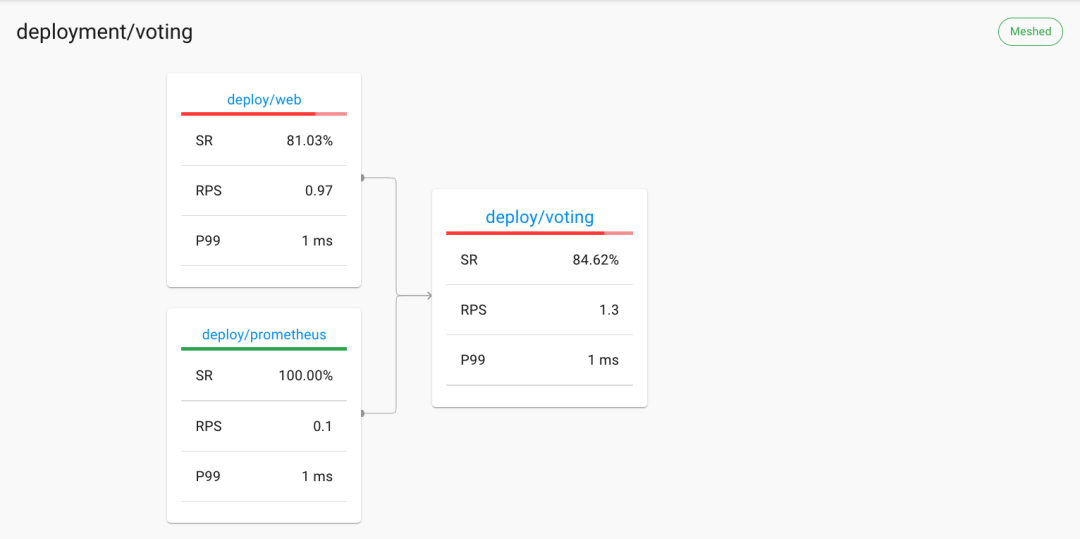Select the 84.62% success rate in deploy/voting
This screenshot has width=1080, height=539.
coord(596,260)
